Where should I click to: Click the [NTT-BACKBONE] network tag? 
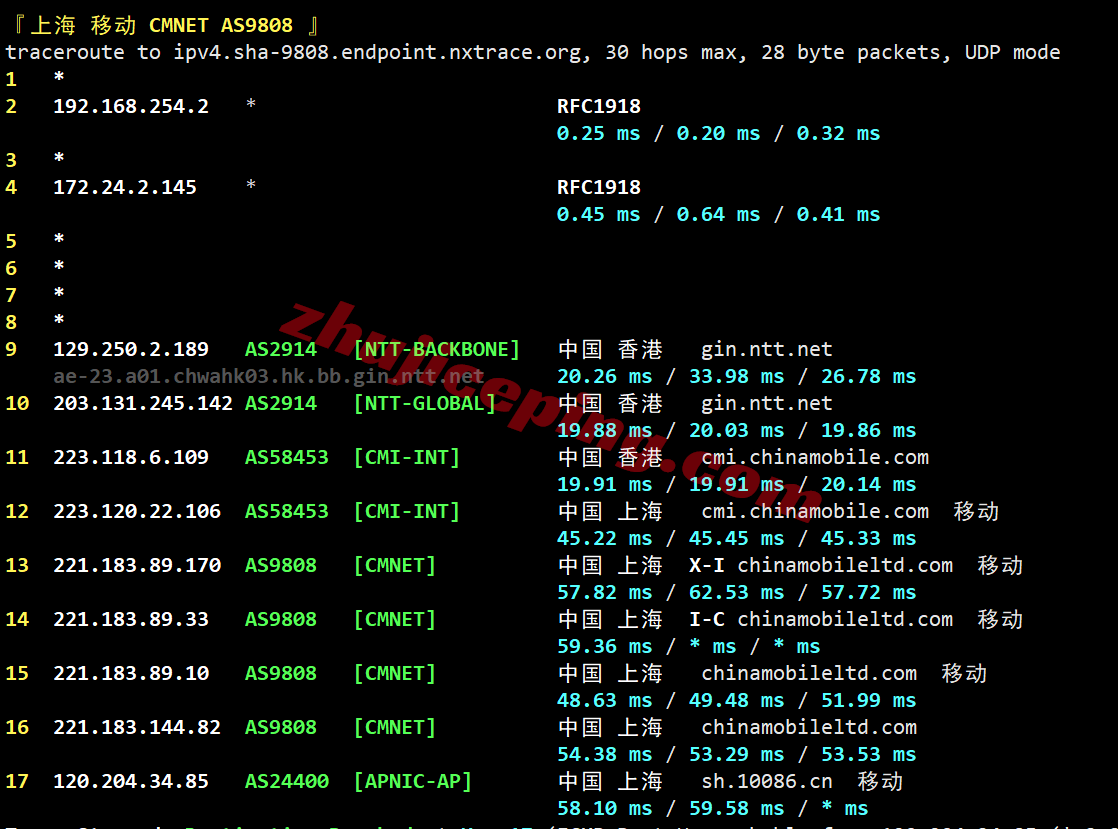pos(436,349)
